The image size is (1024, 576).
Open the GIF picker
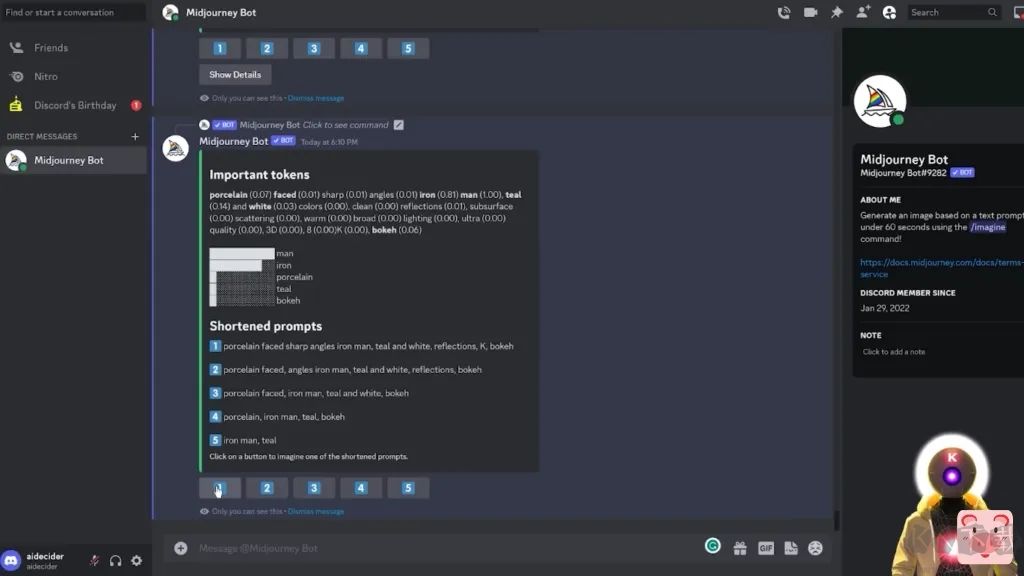pyautogui.click(x=766, y=548)
